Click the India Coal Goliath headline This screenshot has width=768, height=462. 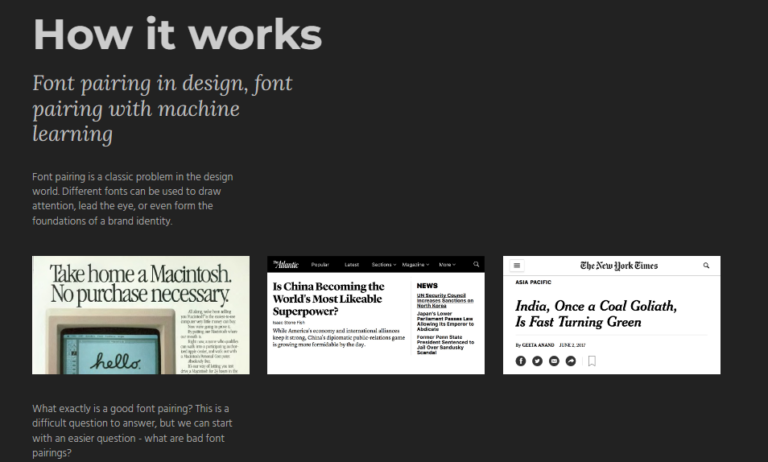coord(595,314)
